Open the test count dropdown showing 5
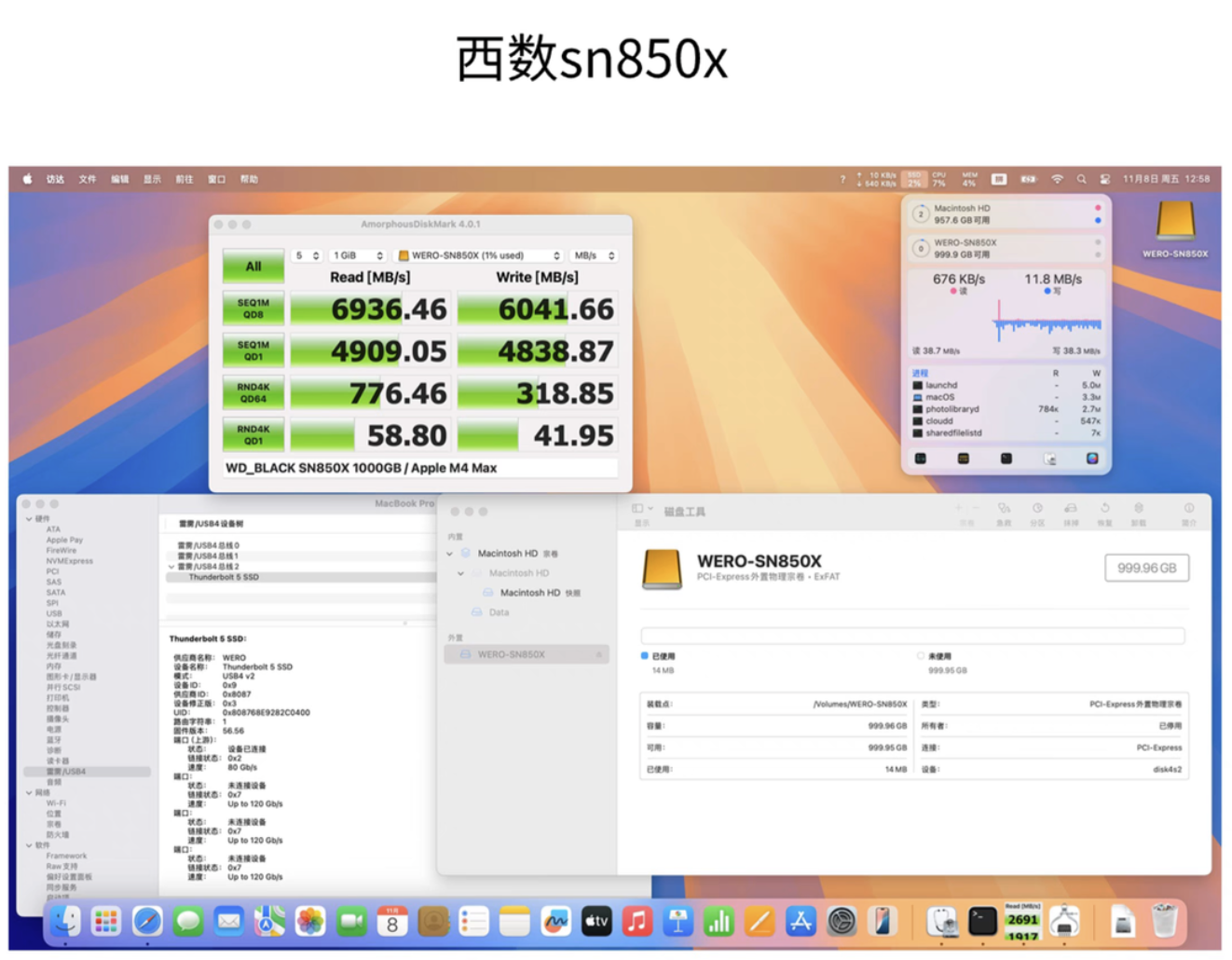 (x=307, y=255)
